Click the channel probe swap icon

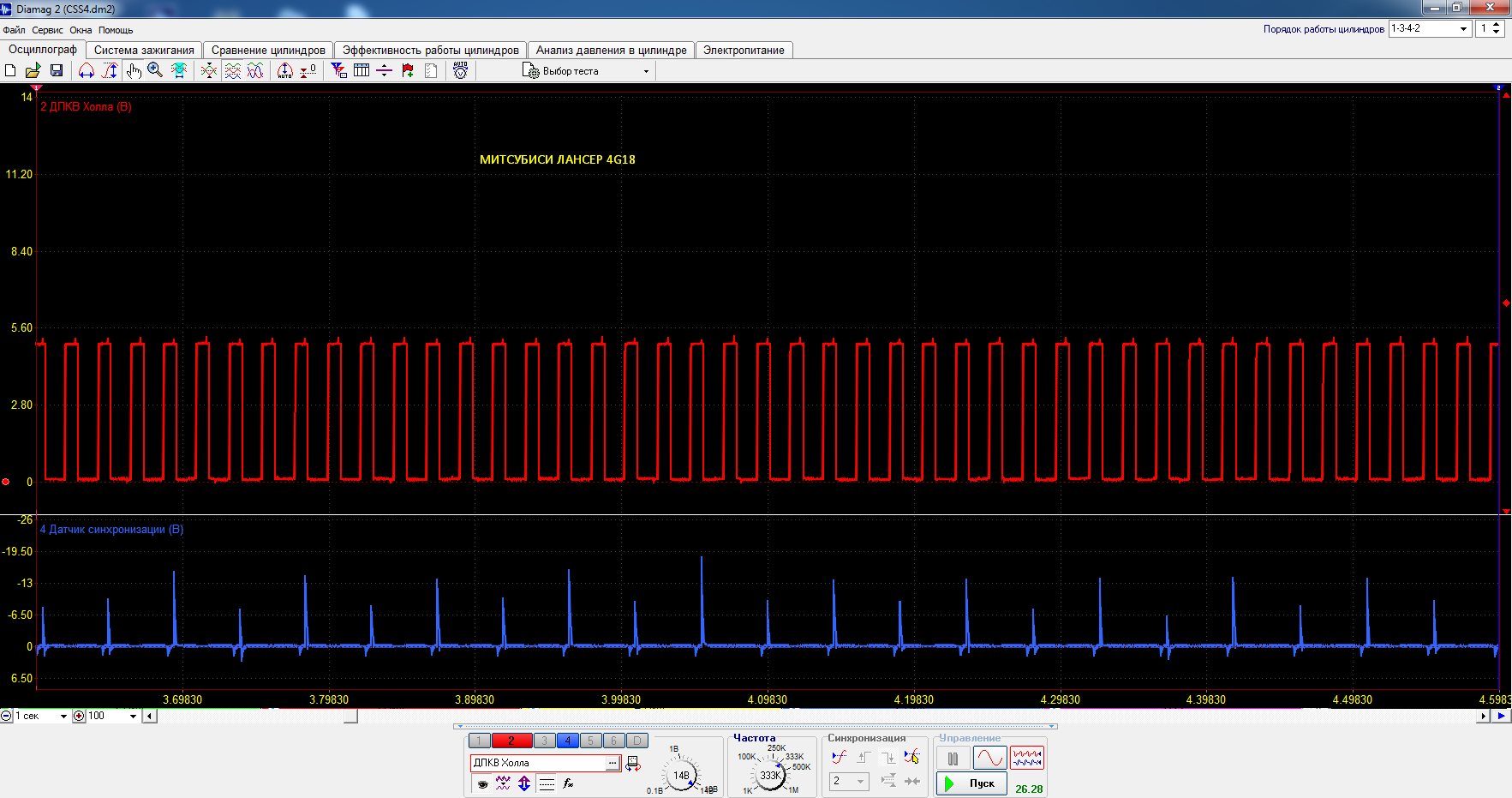[633, 764]
